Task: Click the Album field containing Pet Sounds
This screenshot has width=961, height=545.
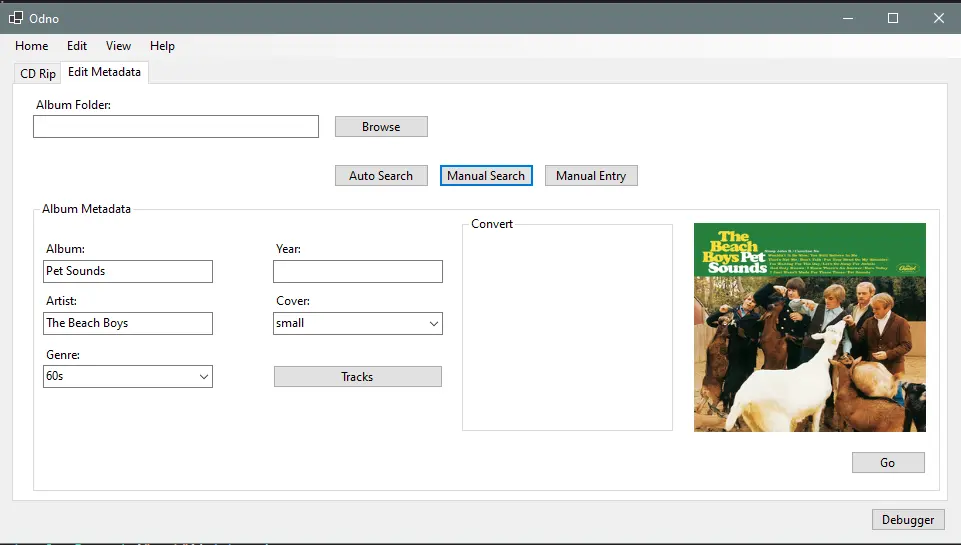Action: click(127, 272)
